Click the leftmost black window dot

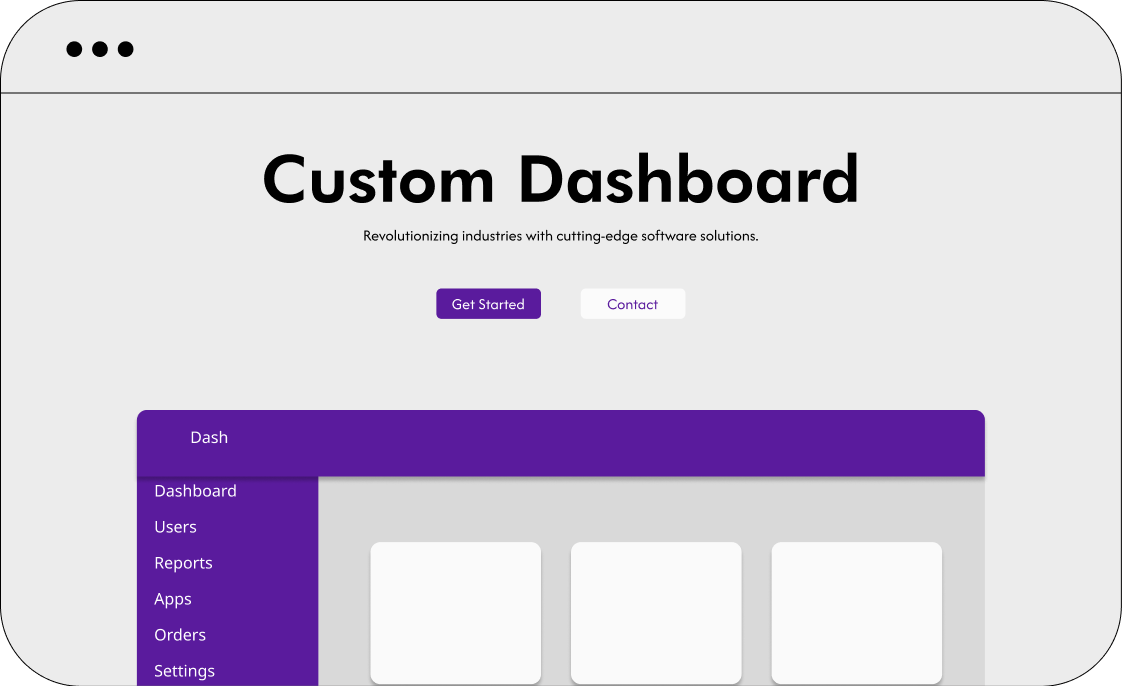[x=74, y=49]
